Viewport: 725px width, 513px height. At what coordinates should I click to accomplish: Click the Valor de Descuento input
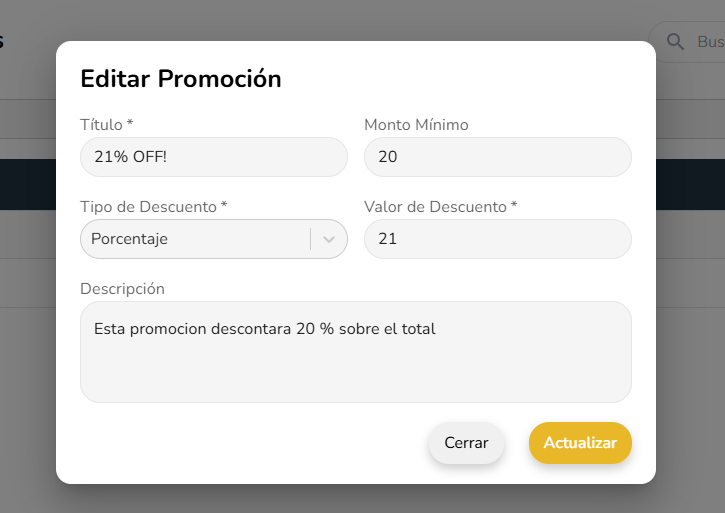497,239
